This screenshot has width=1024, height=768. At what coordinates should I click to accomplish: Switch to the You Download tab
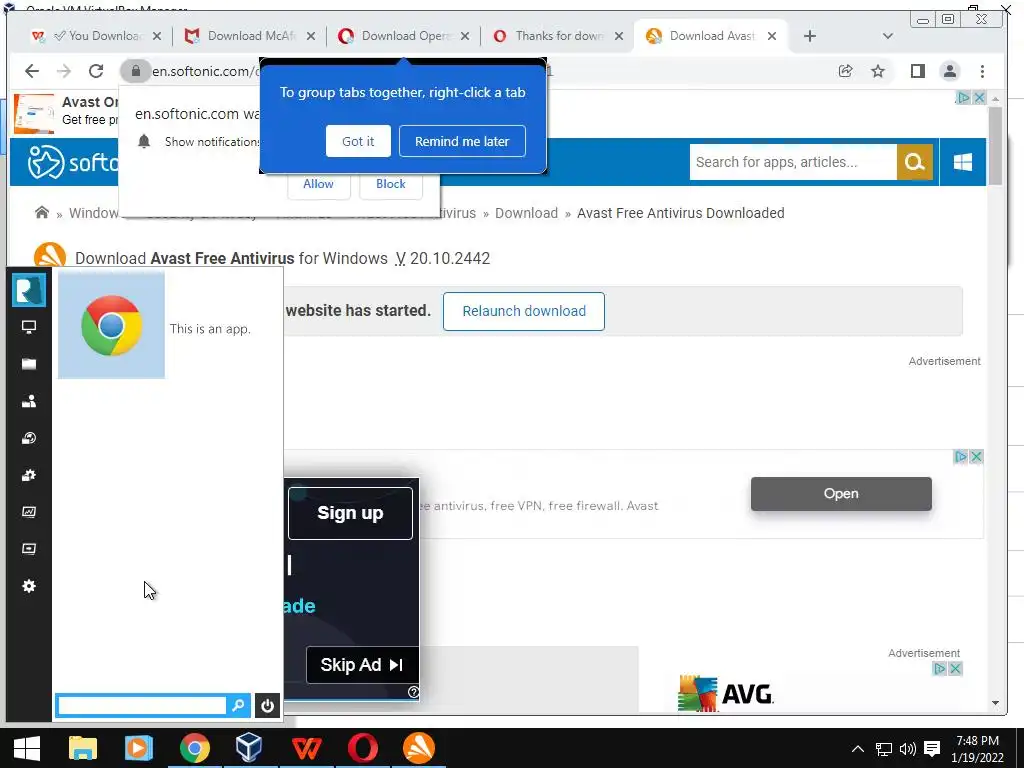95,36
